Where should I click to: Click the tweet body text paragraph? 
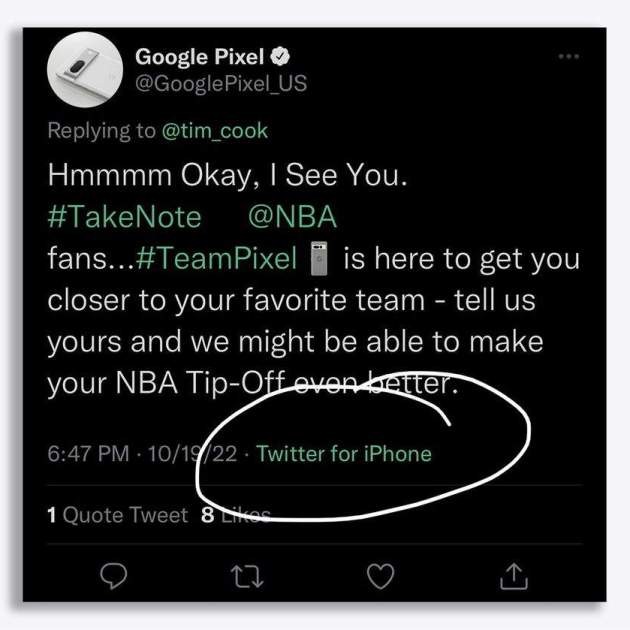[314, 279]
